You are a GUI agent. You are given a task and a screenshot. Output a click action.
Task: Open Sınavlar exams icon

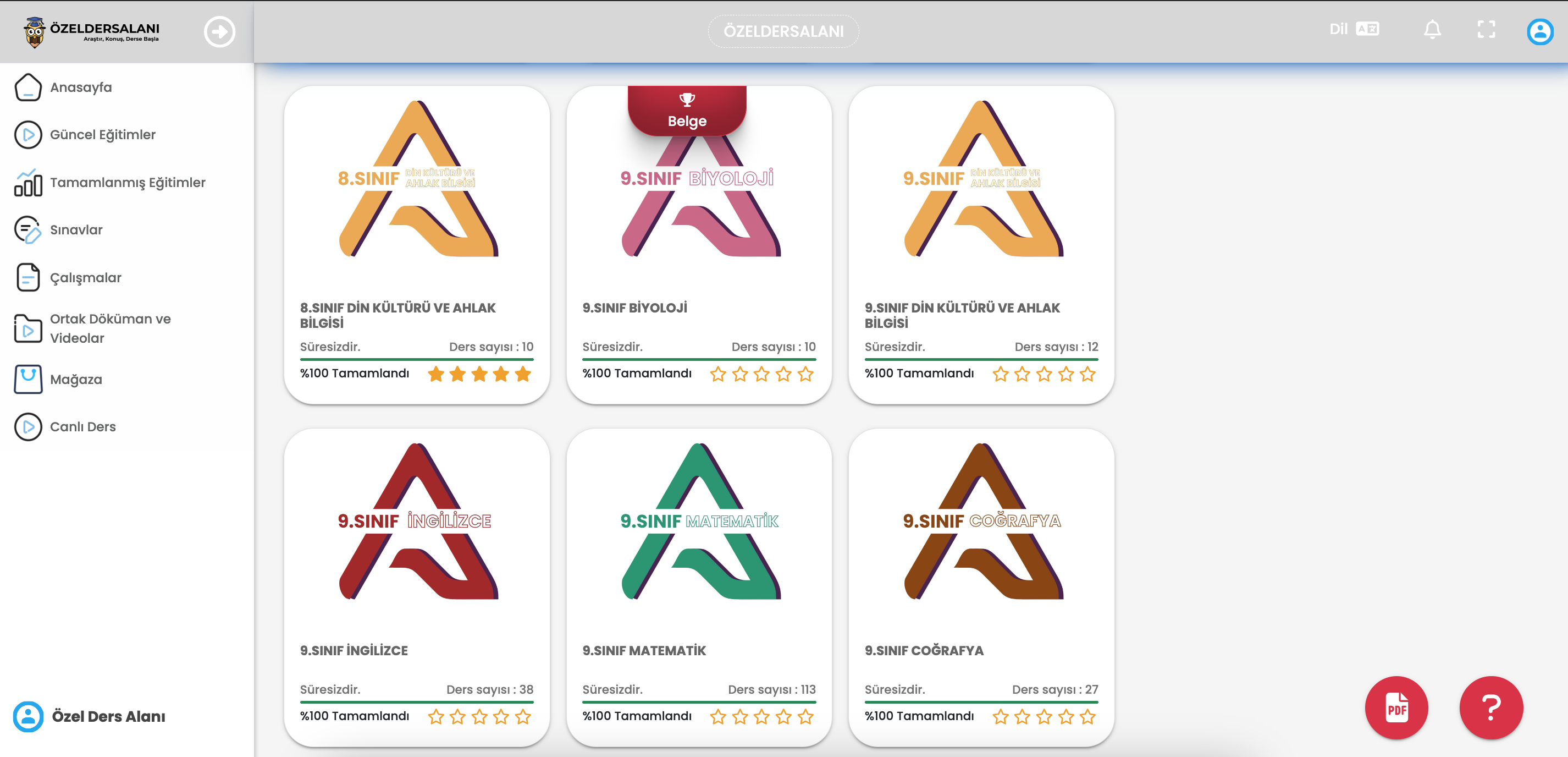coord(28,230)
